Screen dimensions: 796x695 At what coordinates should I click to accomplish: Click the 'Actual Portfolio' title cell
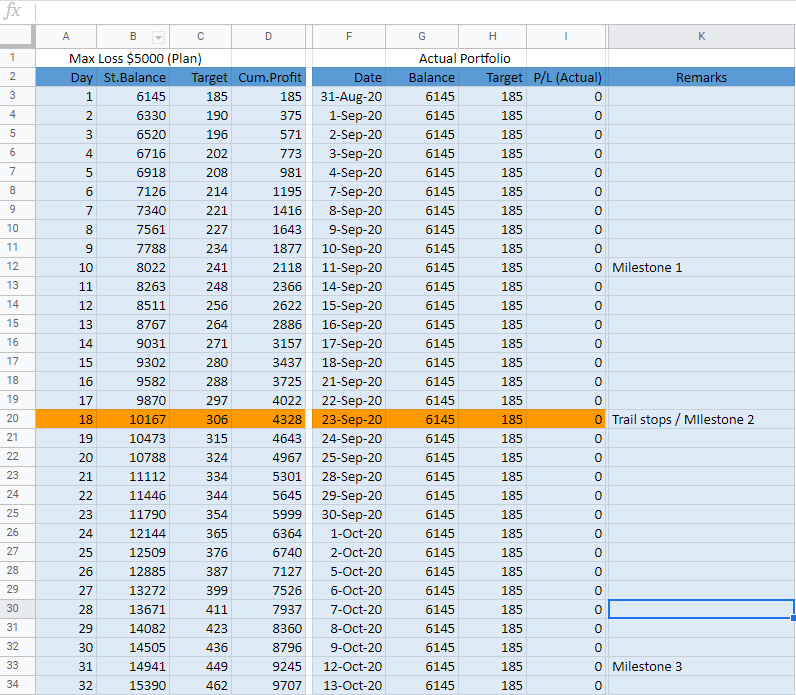pos(465,58)
